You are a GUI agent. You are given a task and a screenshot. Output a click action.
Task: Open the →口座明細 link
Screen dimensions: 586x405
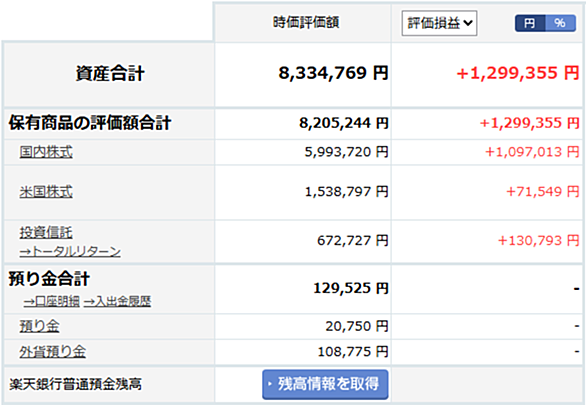point(52,301)
